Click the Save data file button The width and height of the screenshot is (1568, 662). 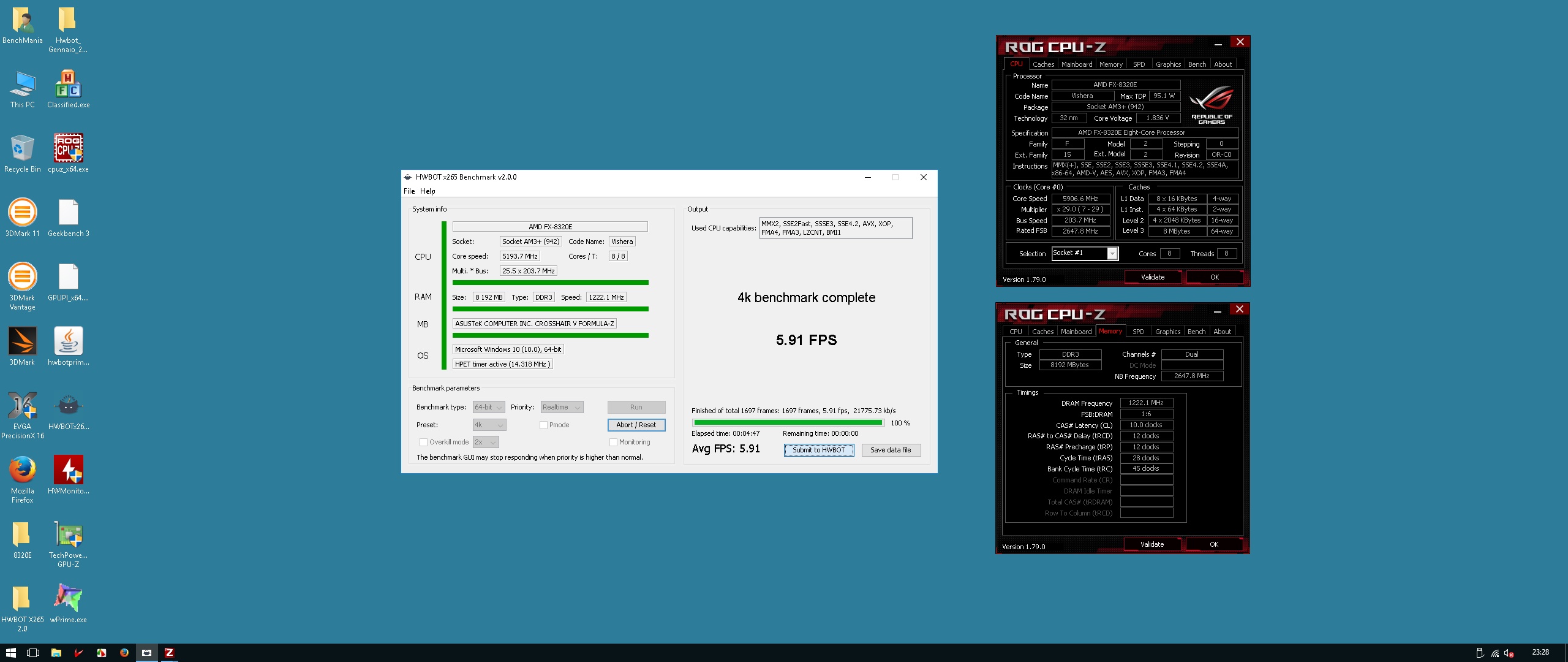tap(891, 450)
